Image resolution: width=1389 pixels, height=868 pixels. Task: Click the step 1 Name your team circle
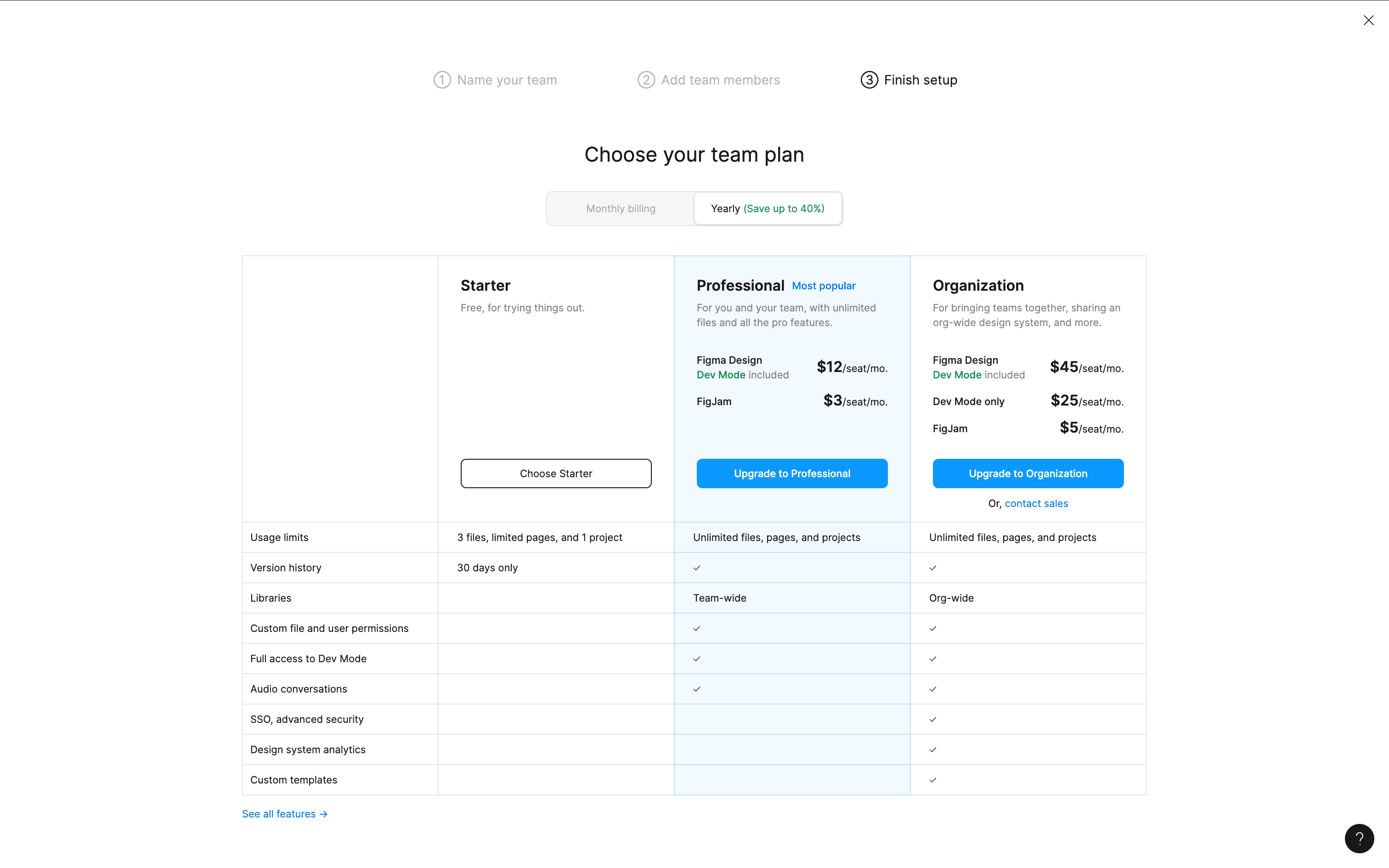(441, 80)
